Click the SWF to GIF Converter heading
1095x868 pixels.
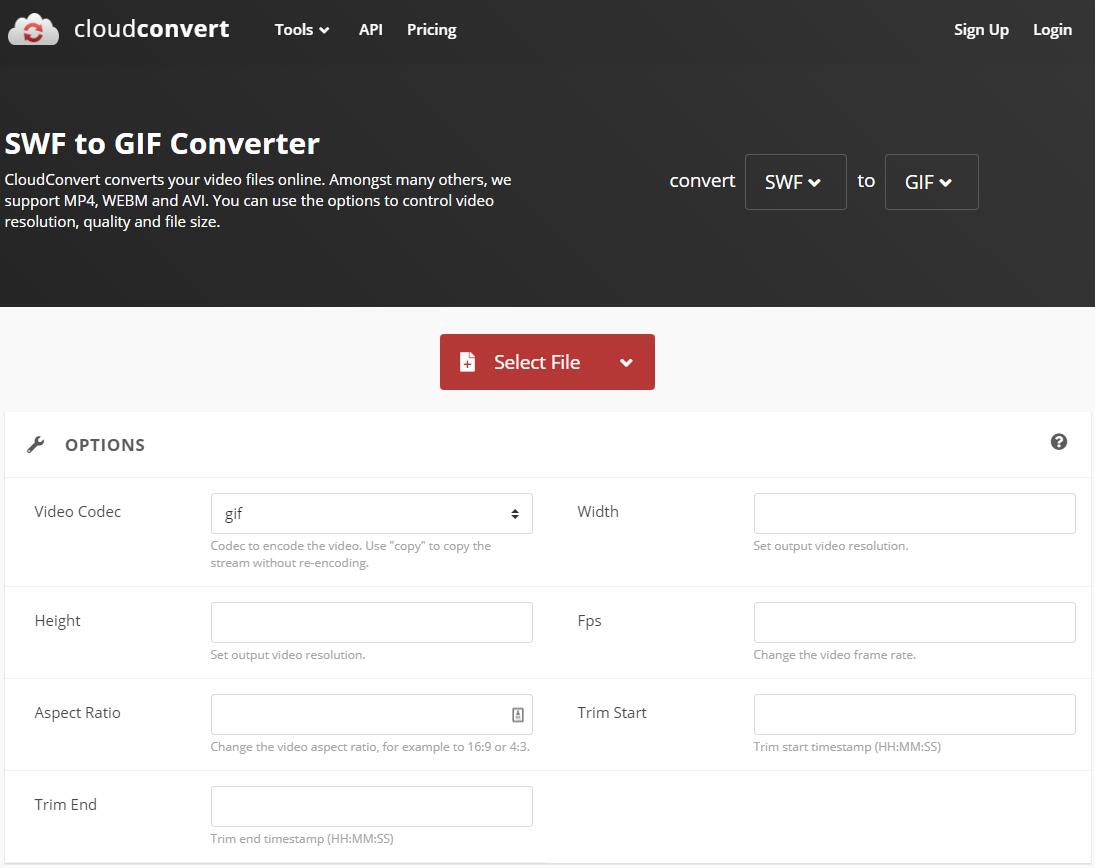162,144
